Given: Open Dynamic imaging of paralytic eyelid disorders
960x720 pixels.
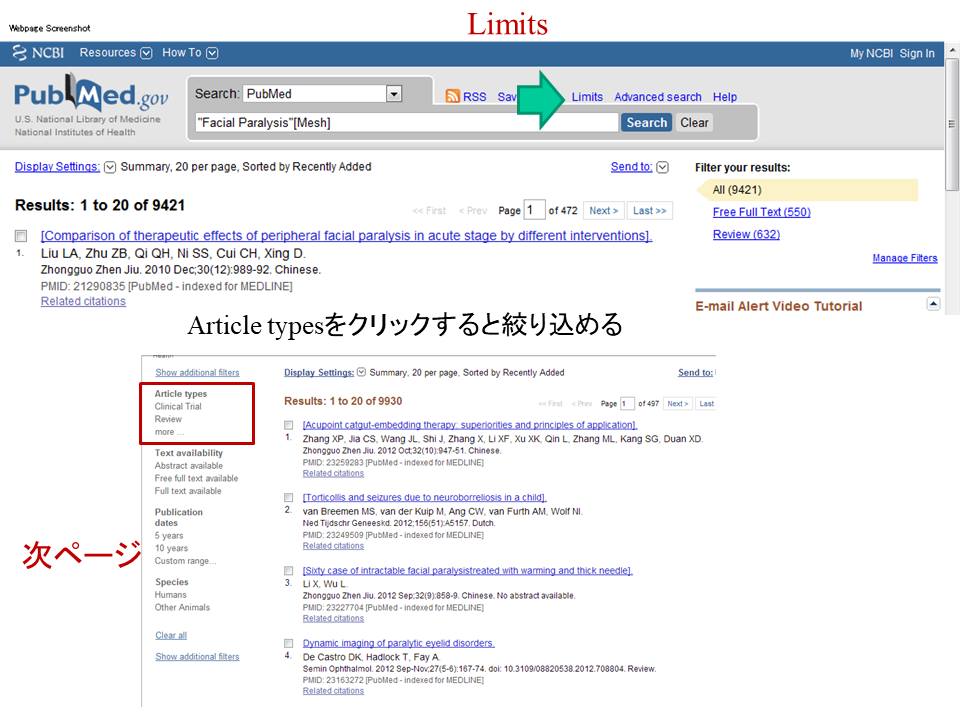Looking at the screenshot, I should [x=399, y=643].
